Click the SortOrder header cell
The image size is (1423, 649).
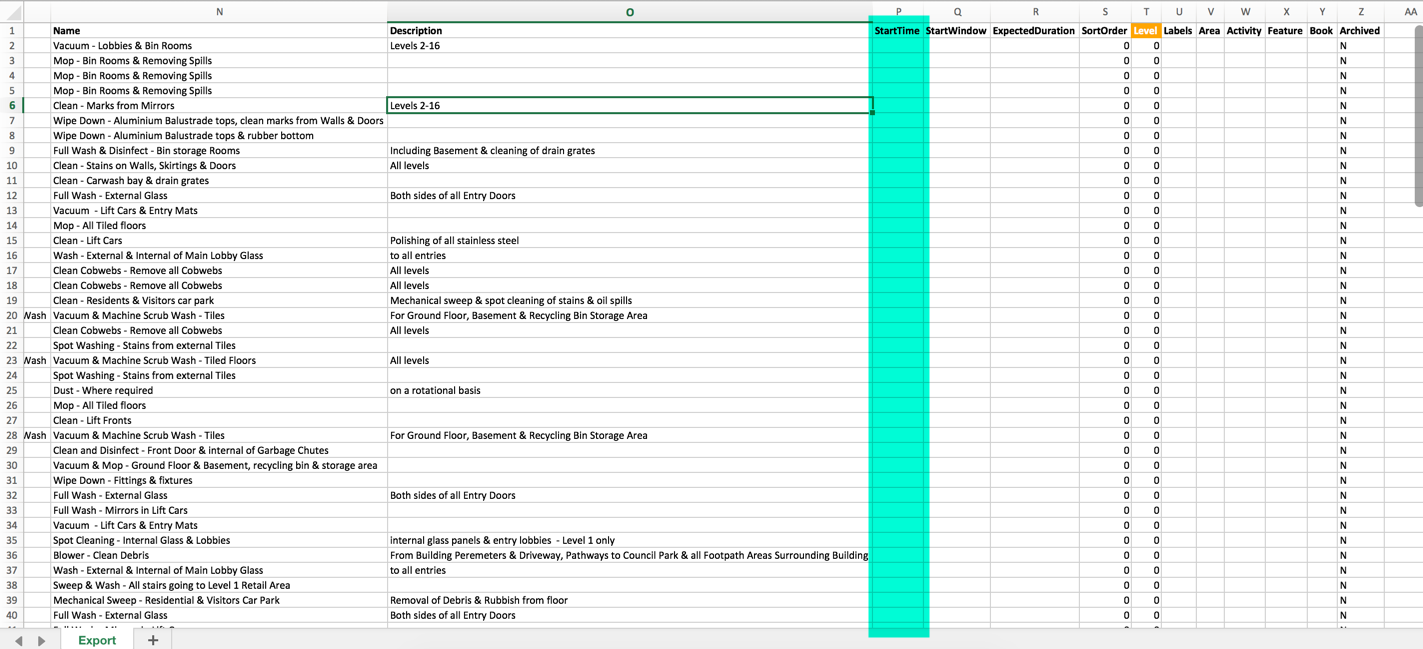point(1104,31)
